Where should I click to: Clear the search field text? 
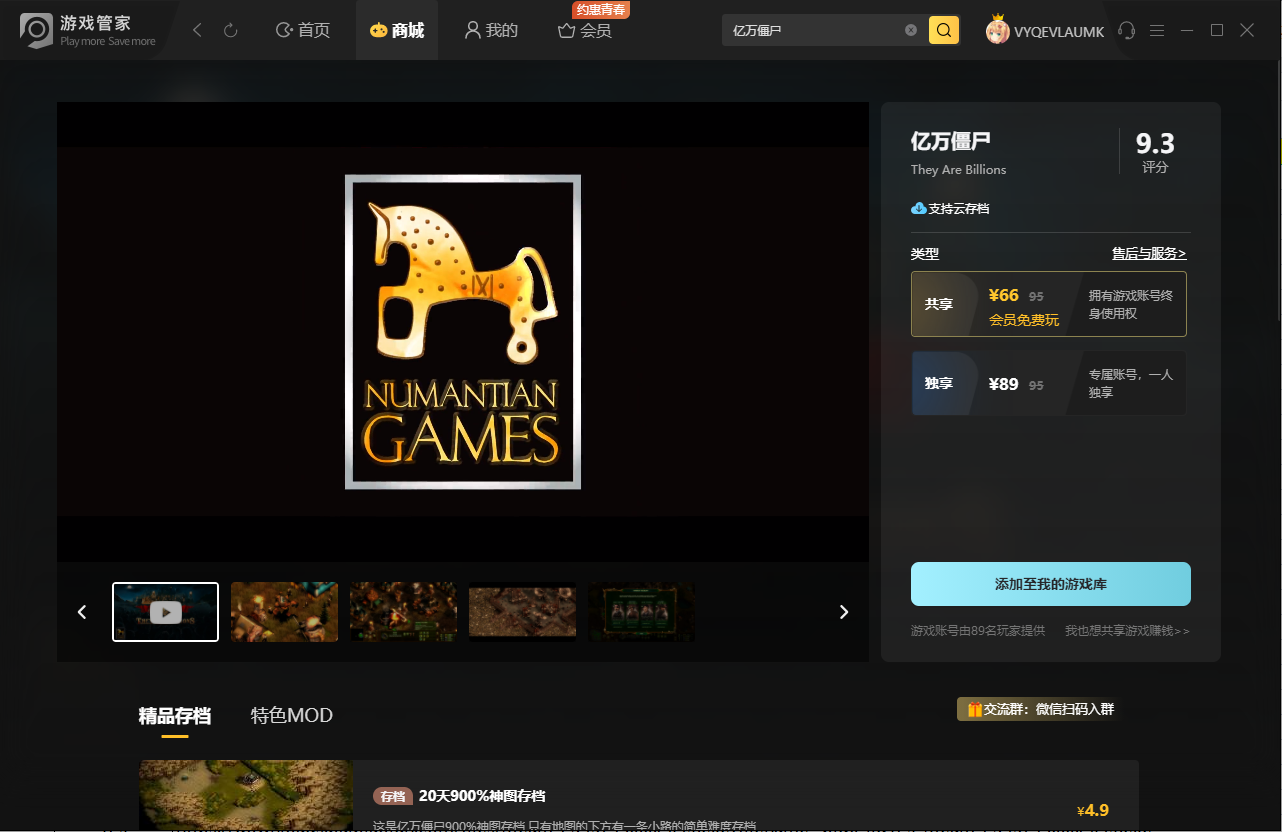(x=911, y=30)
